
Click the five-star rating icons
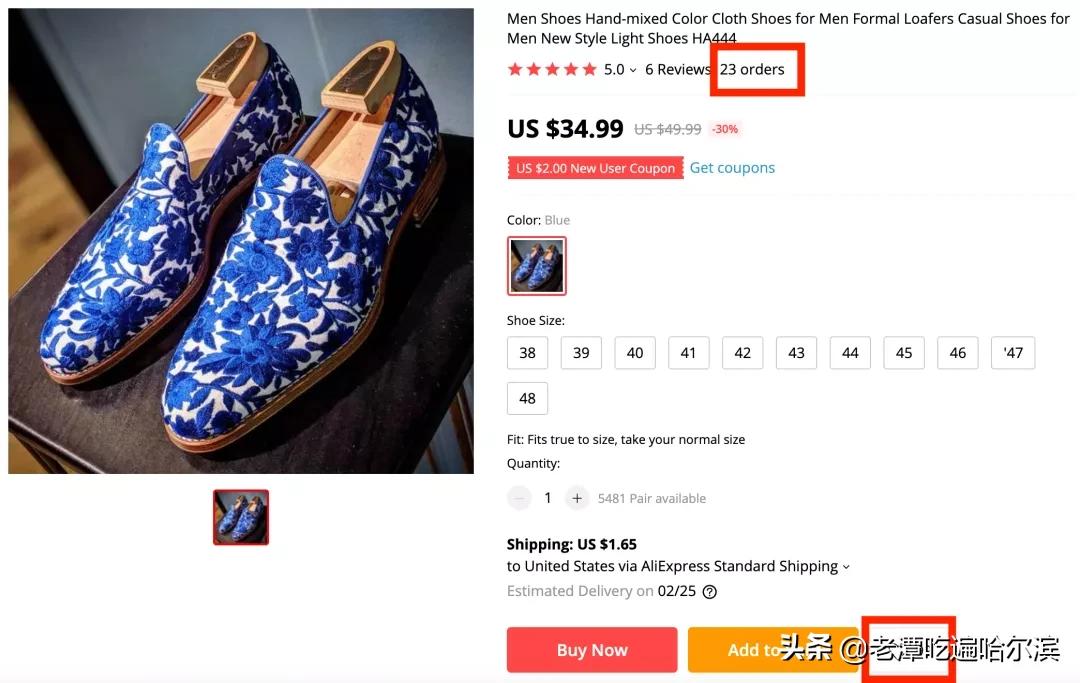point(552,69)
